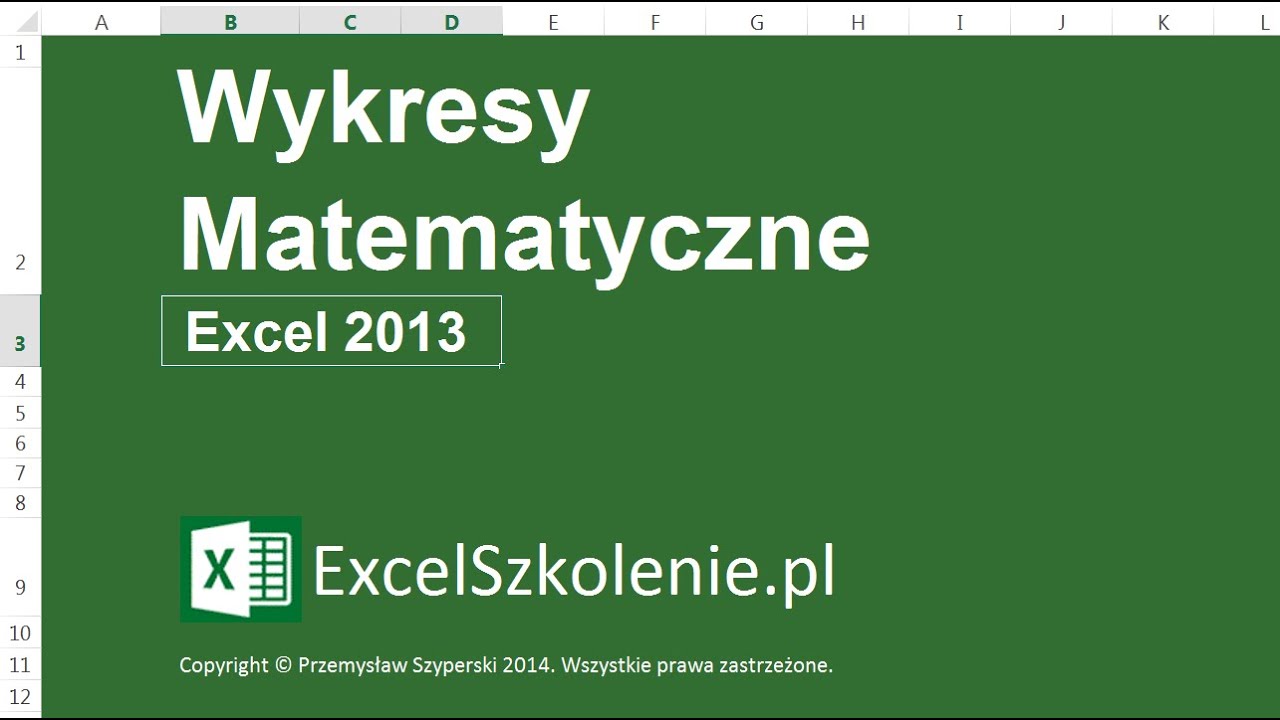This screenshot has width=1280, height=720.
Task: Select column F header
Action: pyautogui.click(x=655, y=22)
